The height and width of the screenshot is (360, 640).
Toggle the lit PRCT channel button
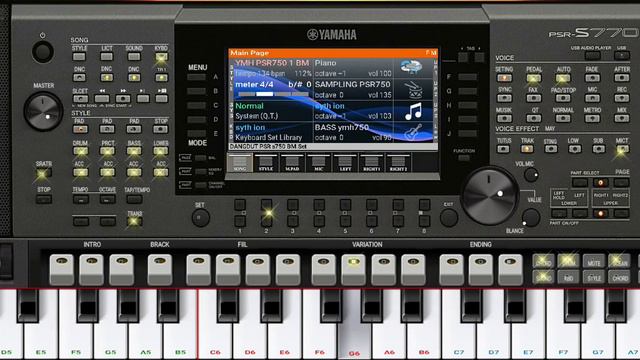click(107, 151)
